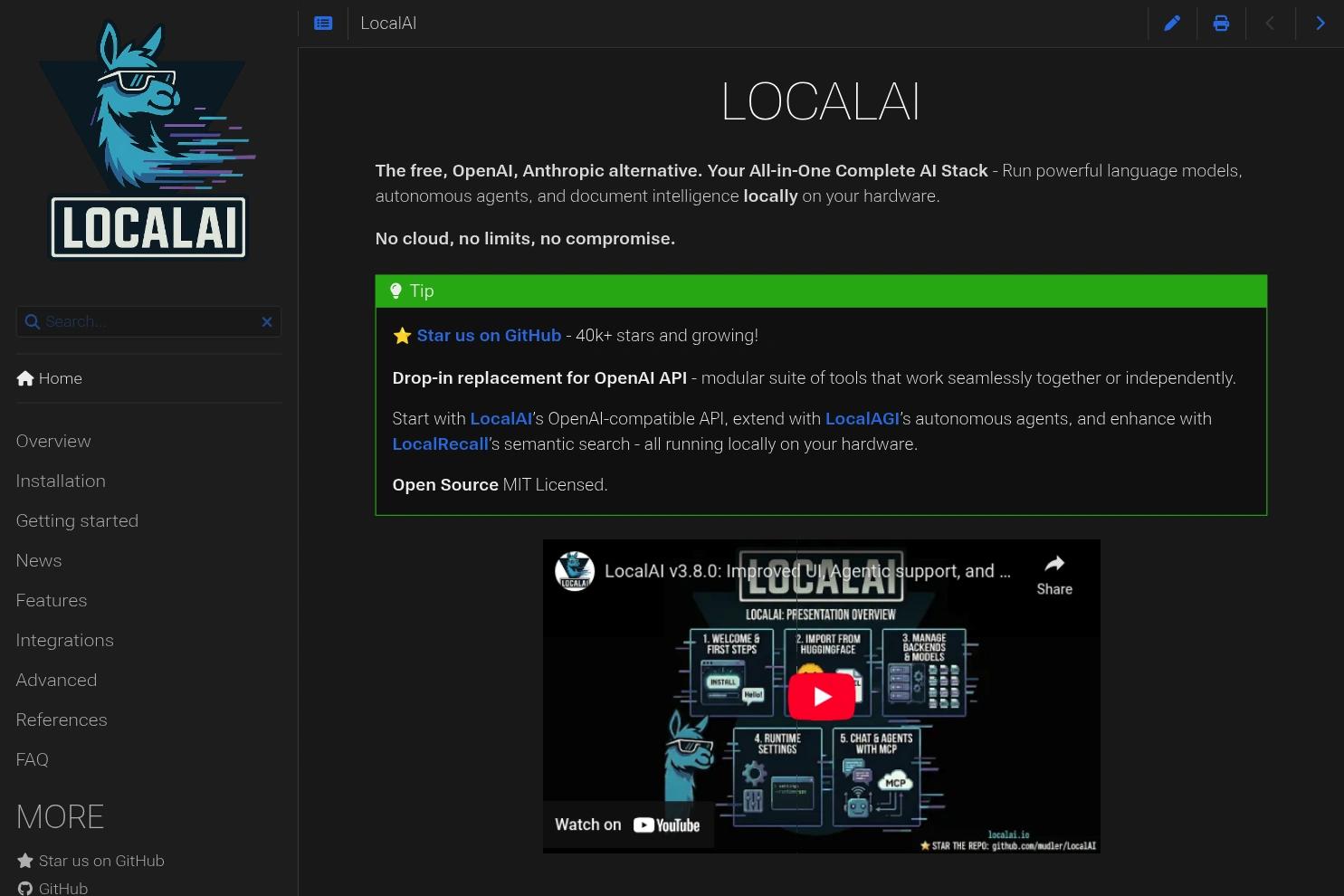This screenshot has width=1344, height=896.
Task: Open the Advanced section
Action: pos(56,681)
